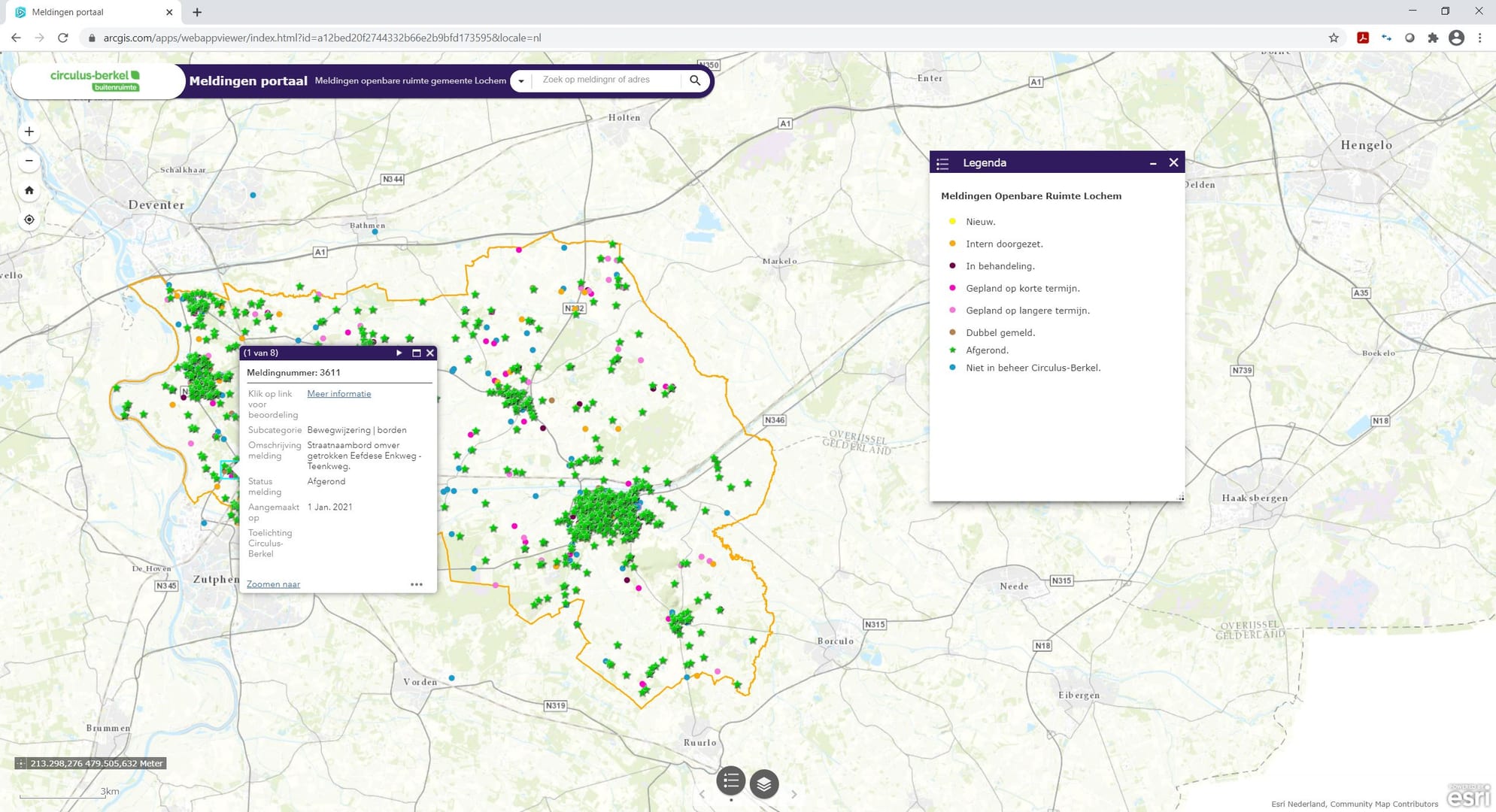Click the Legenda panel header icon

coord(943,163)
